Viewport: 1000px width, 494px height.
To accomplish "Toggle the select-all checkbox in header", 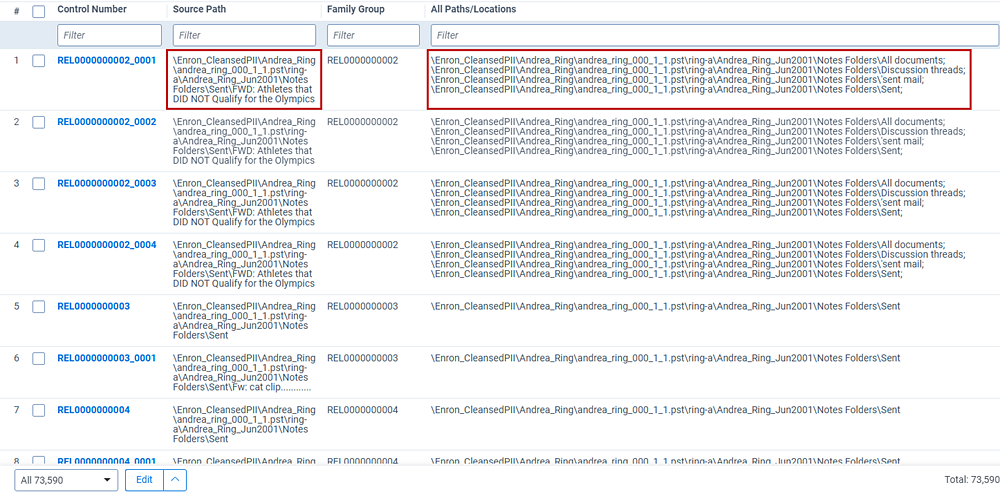I will pos(38,11).
